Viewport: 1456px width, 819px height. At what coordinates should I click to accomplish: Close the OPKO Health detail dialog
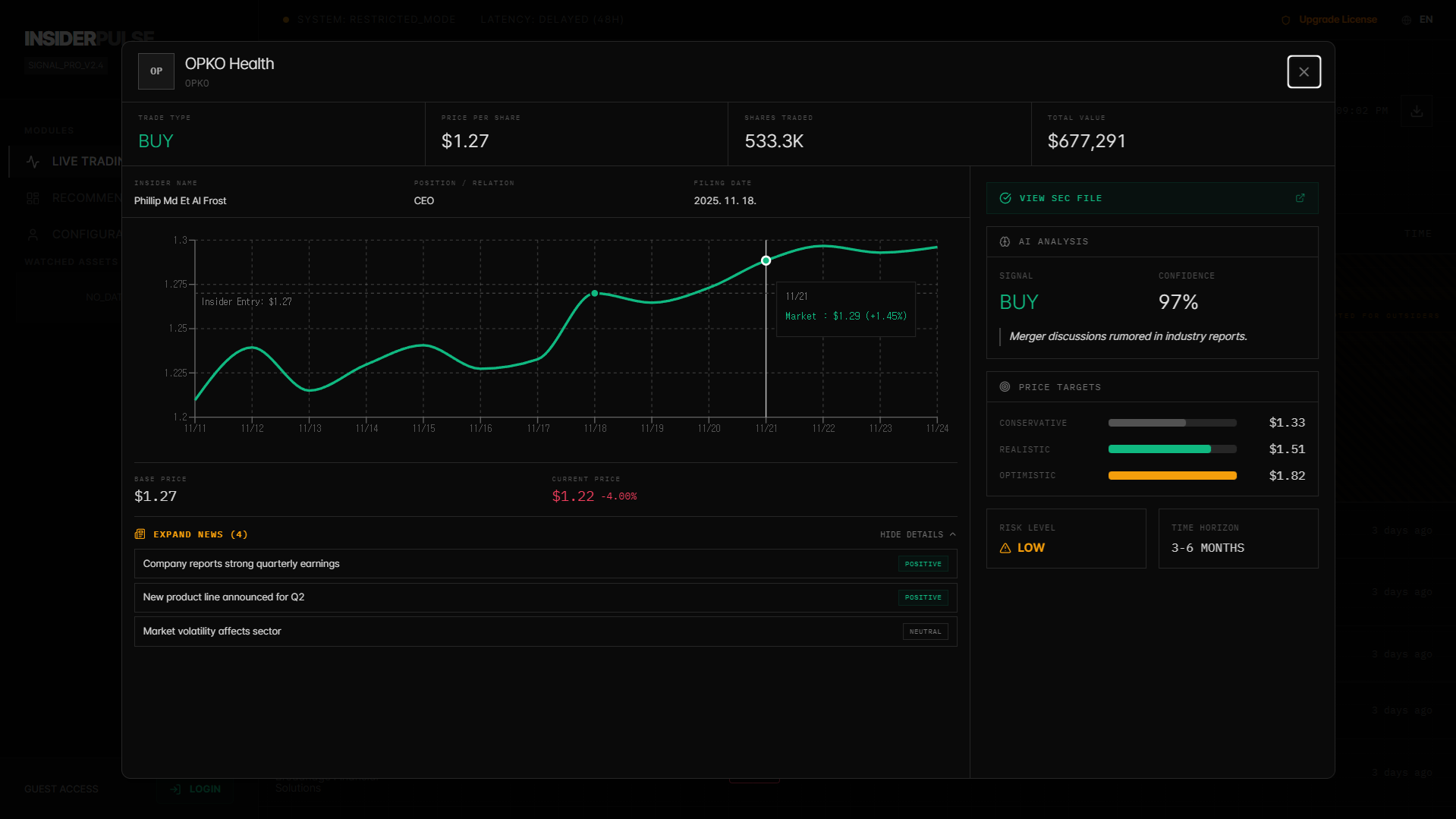click(1303, 71)
